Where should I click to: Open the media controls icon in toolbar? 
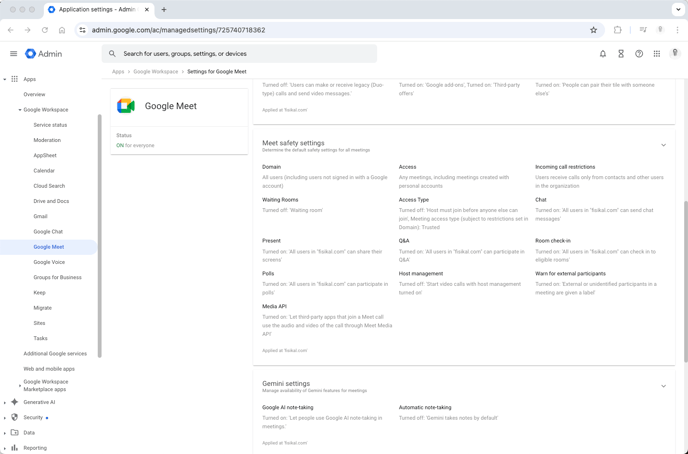coord(643,30)
